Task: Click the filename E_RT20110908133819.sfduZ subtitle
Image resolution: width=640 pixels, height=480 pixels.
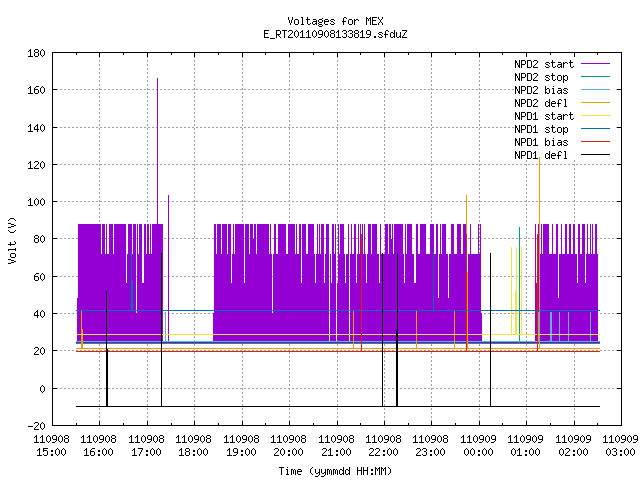Action: click(x=335, y=34)
